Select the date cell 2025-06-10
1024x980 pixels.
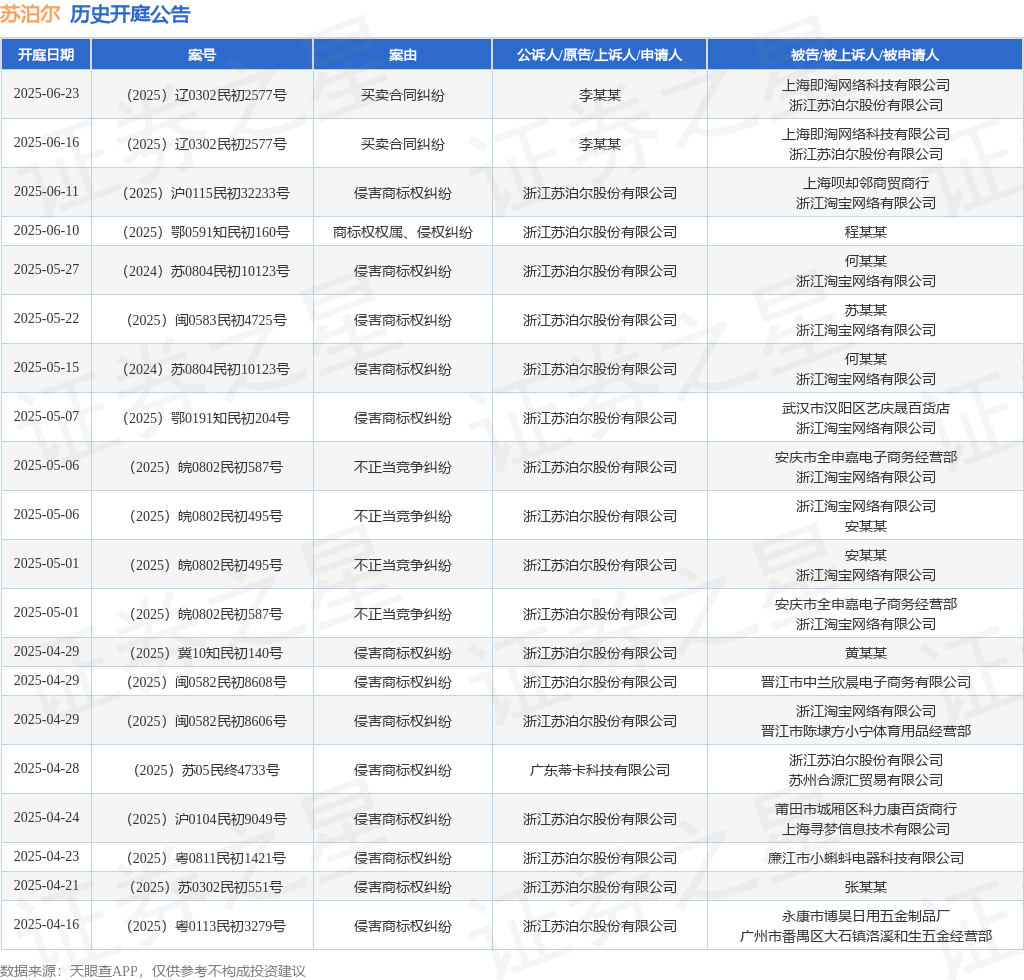click(x=46, y=230)
